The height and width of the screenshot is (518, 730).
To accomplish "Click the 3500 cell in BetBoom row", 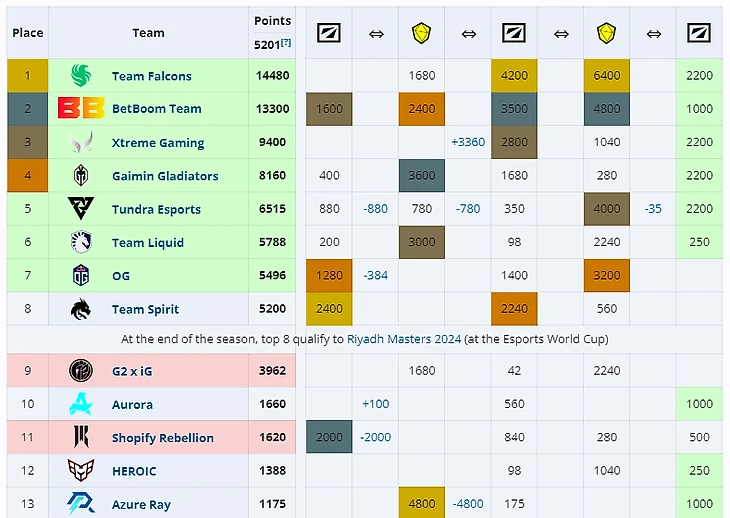I will coord(514,109).
